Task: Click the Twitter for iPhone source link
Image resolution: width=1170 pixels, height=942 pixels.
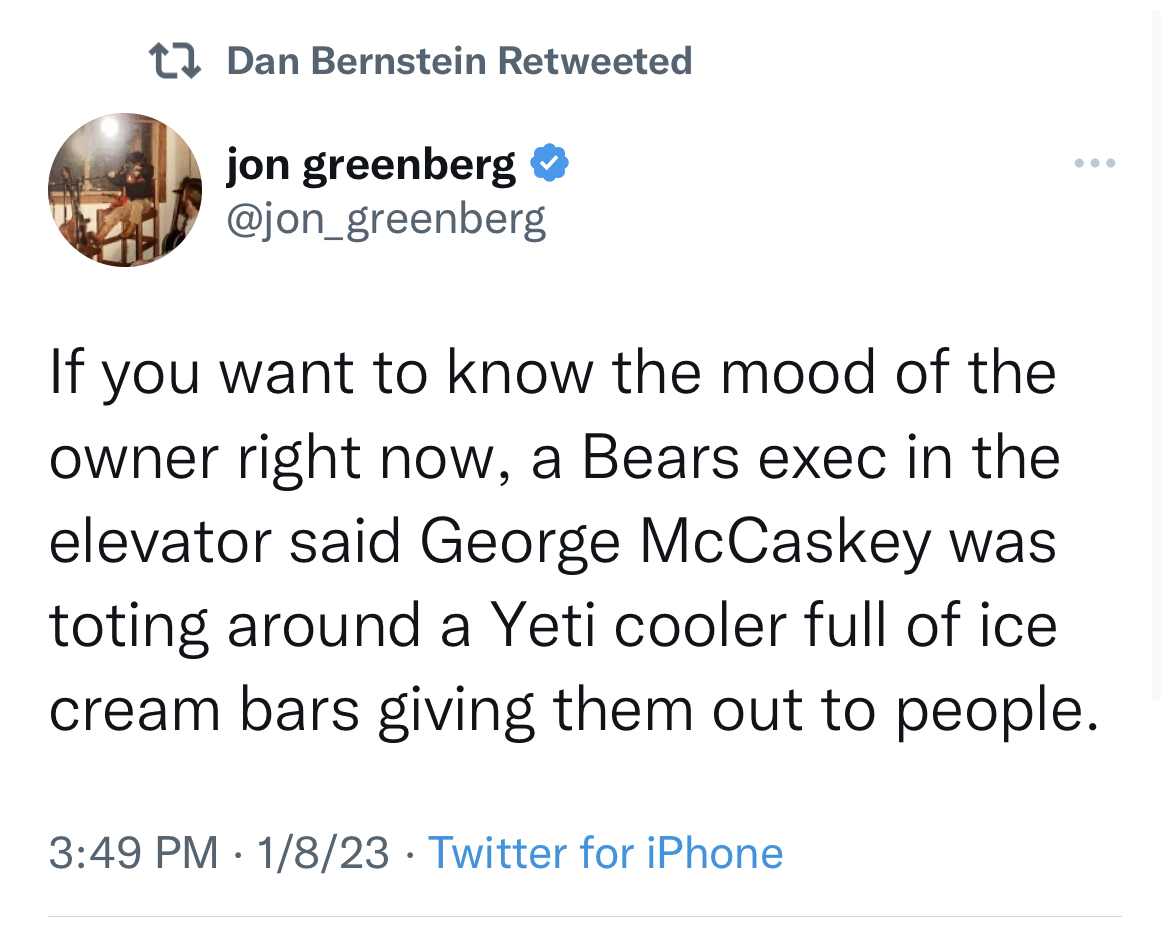Action: pos(605,853)
